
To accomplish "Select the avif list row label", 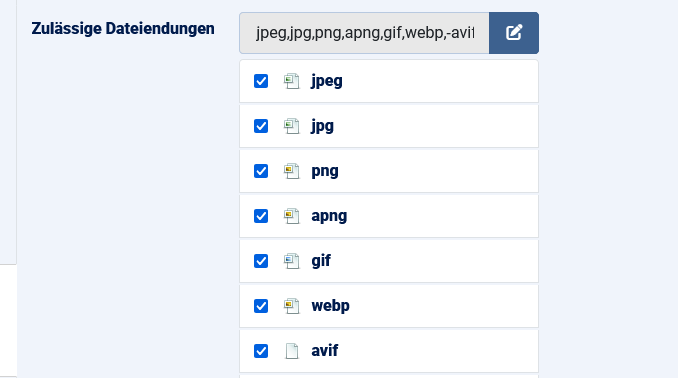I will pyautogui.click(x=325, y=351).
